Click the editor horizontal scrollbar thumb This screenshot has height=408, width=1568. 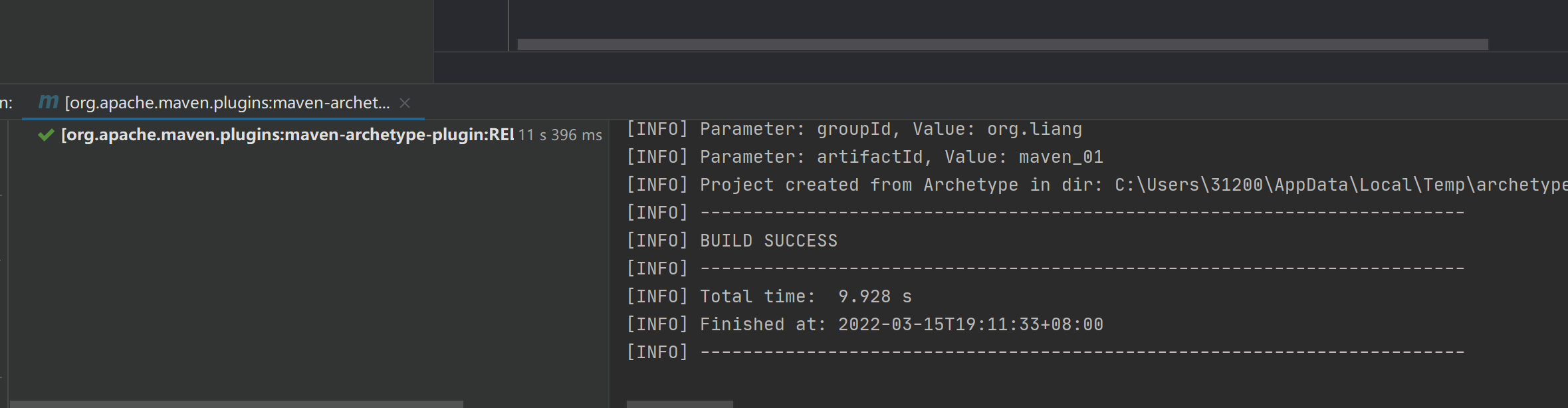click(1002, 45)
